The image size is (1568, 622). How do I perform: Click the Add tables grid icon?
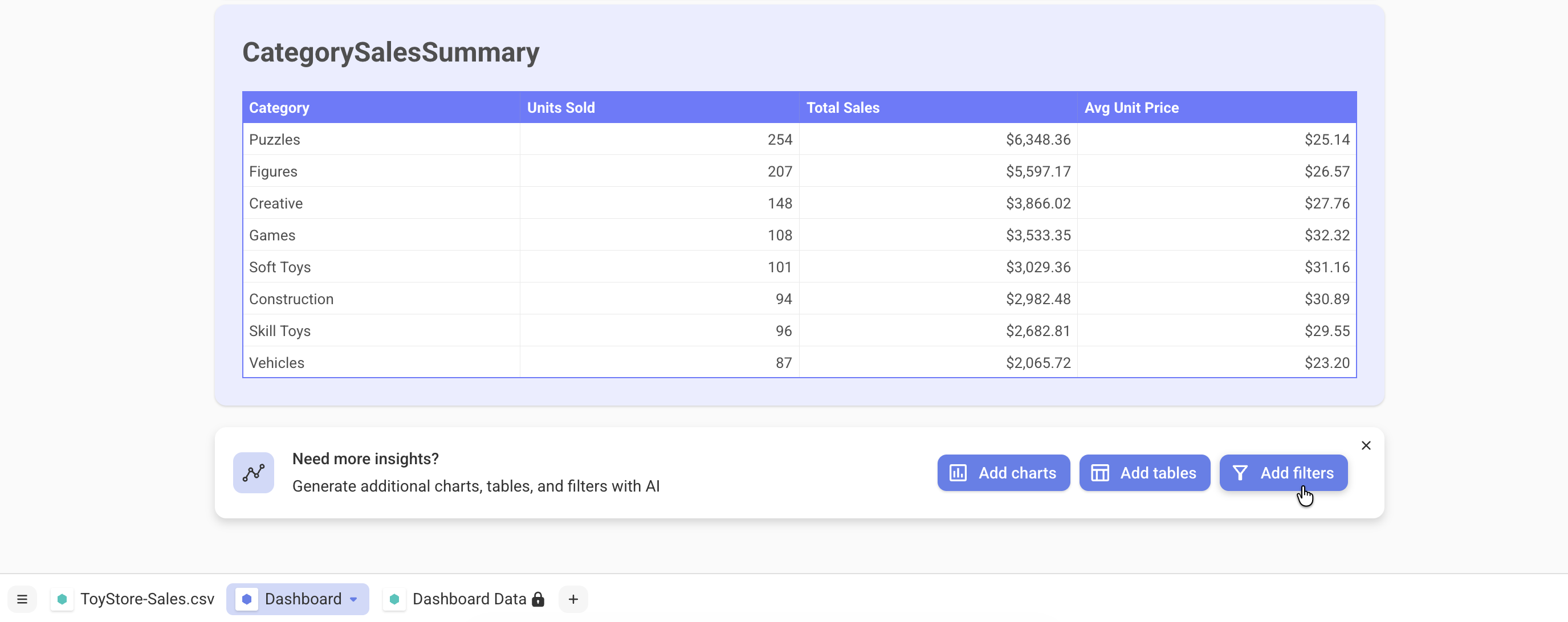1101,472
